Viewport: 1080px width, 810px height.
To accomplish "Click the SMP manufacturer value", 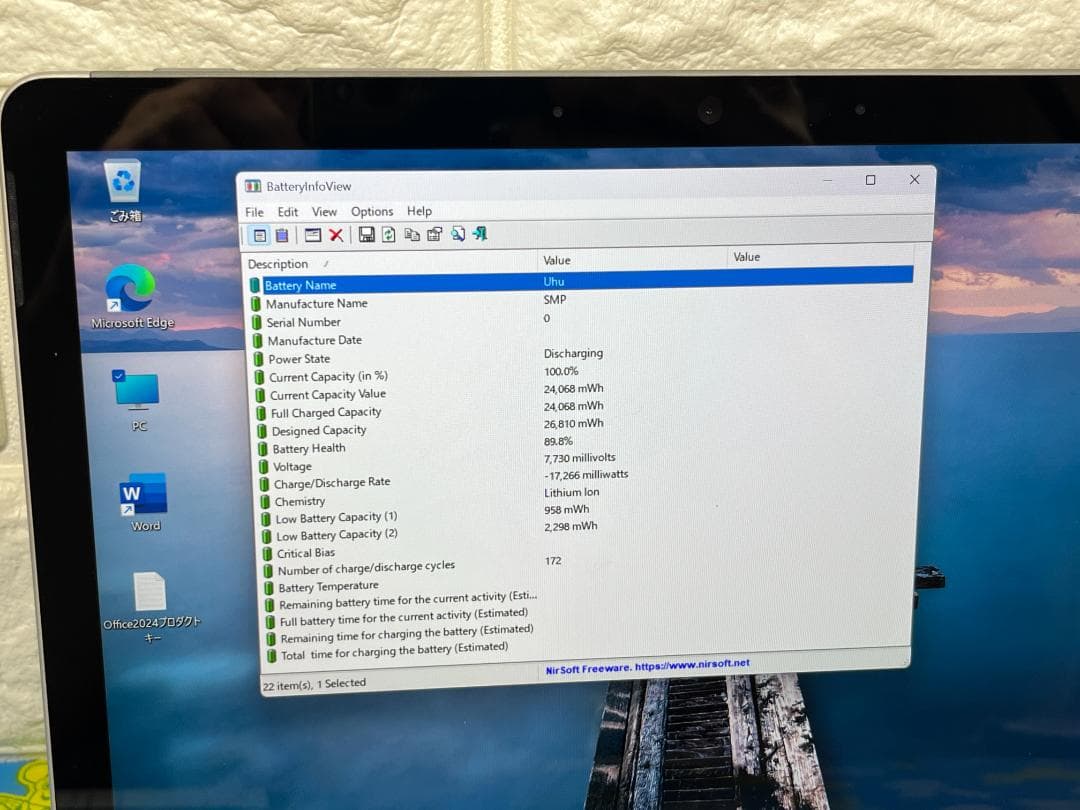I will coord(554,300).
